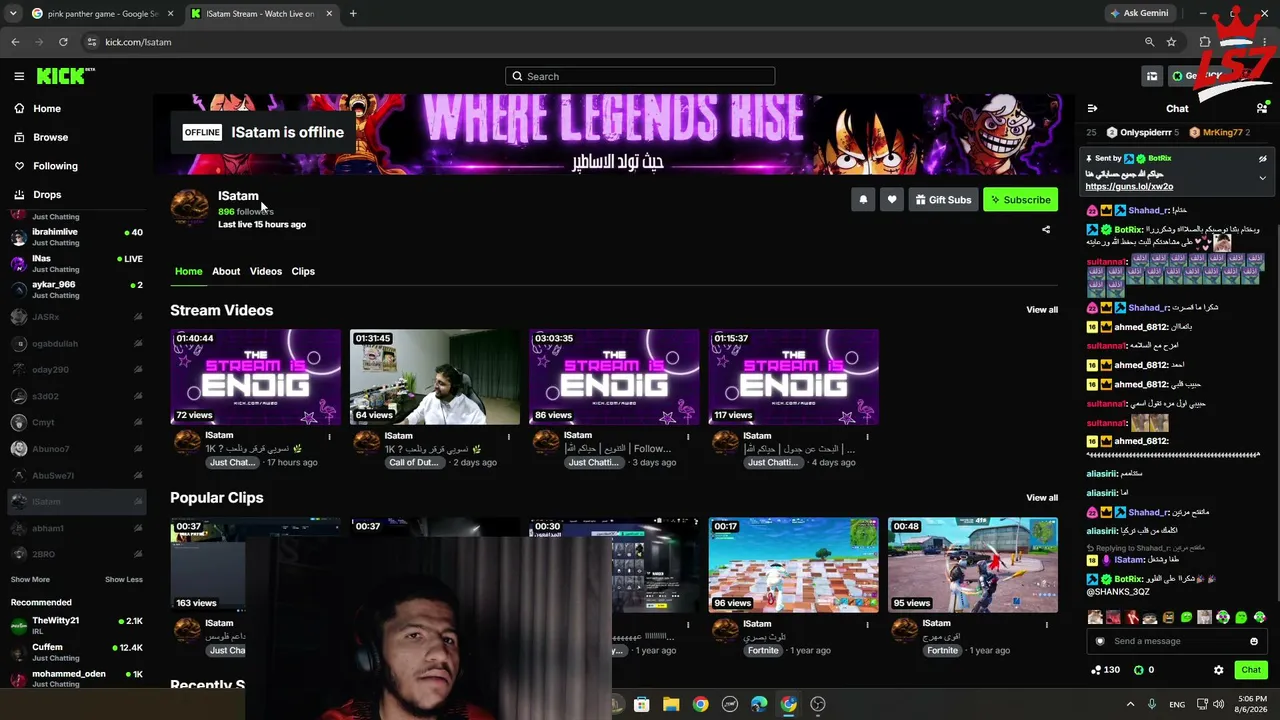Click Show Less in the sidebar
The image size is (1280, 720).
coord(124,579)
